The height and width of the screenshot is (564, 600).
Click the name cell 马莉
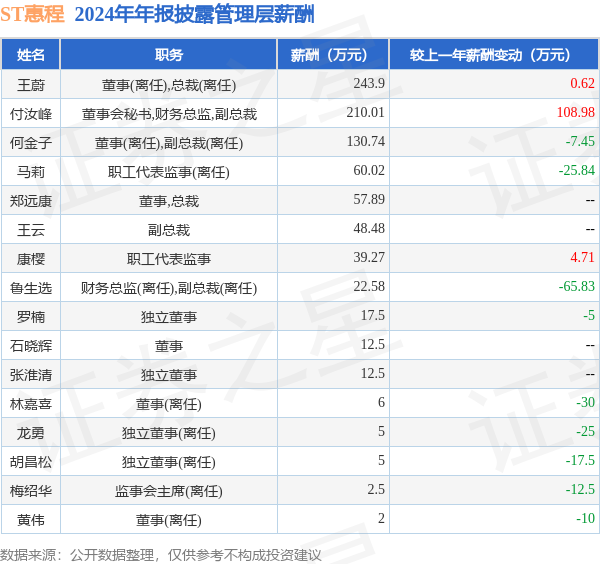31,172
